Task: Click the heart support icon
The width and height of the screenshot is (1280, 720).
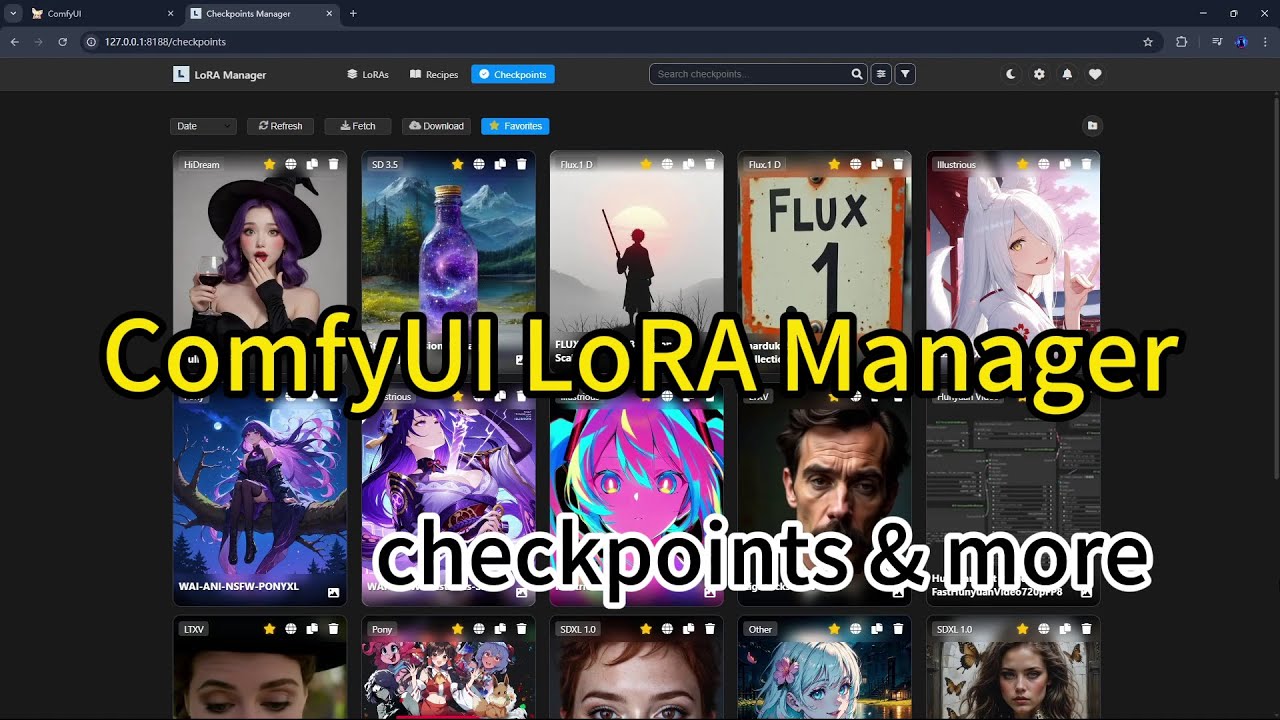Action: pos(1095,74)
